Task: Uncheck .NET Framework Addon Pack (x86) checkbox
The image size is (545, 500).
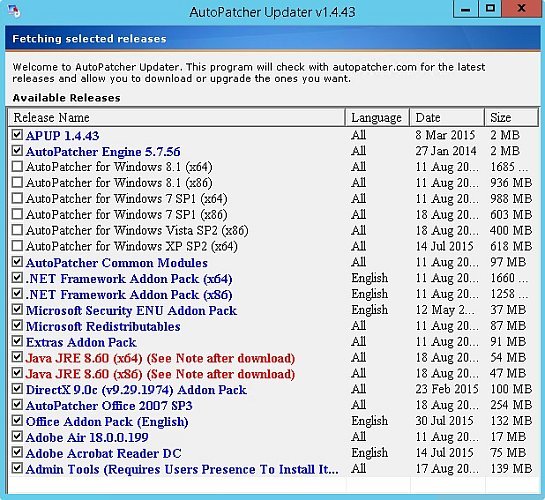Action: pos(17,294)
